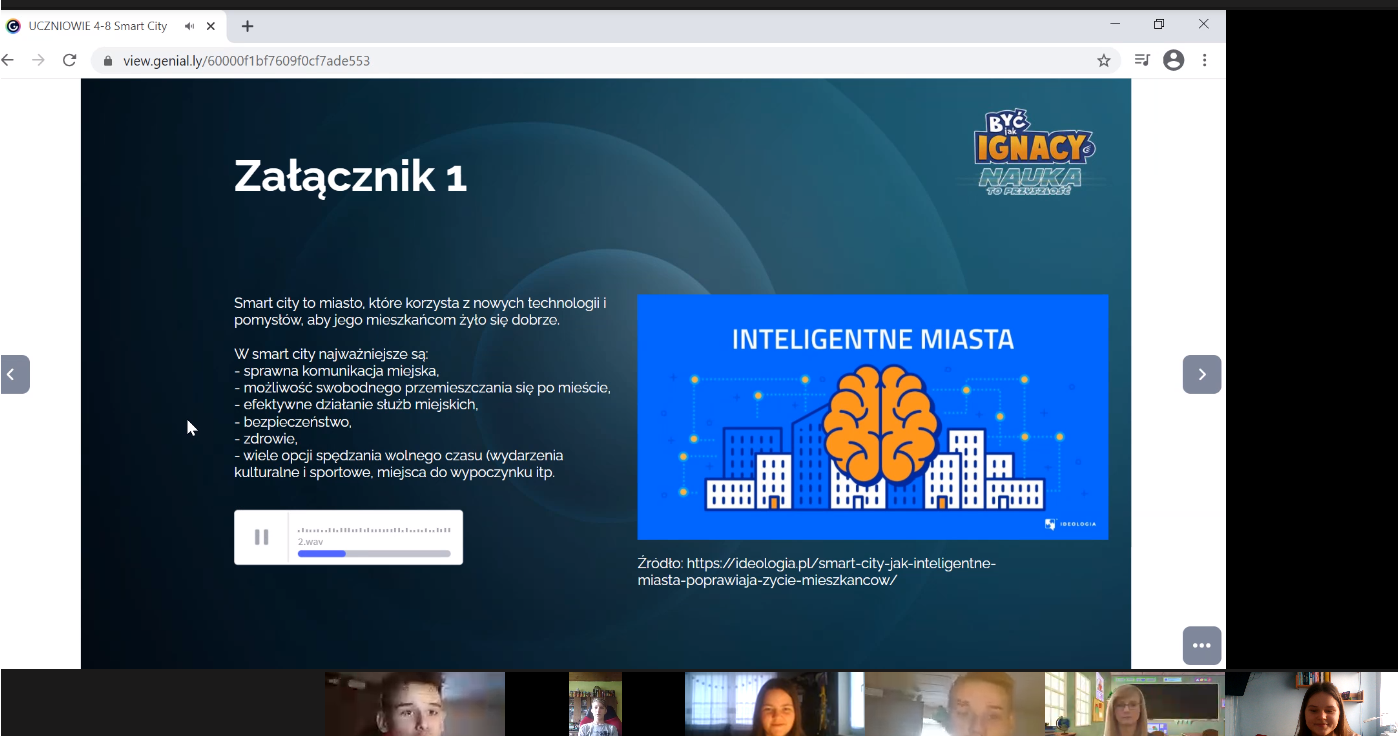The height and width of the screenshot is (737, 1400).
Task: View site info via the padlock icon
Action: click(108, 61)
